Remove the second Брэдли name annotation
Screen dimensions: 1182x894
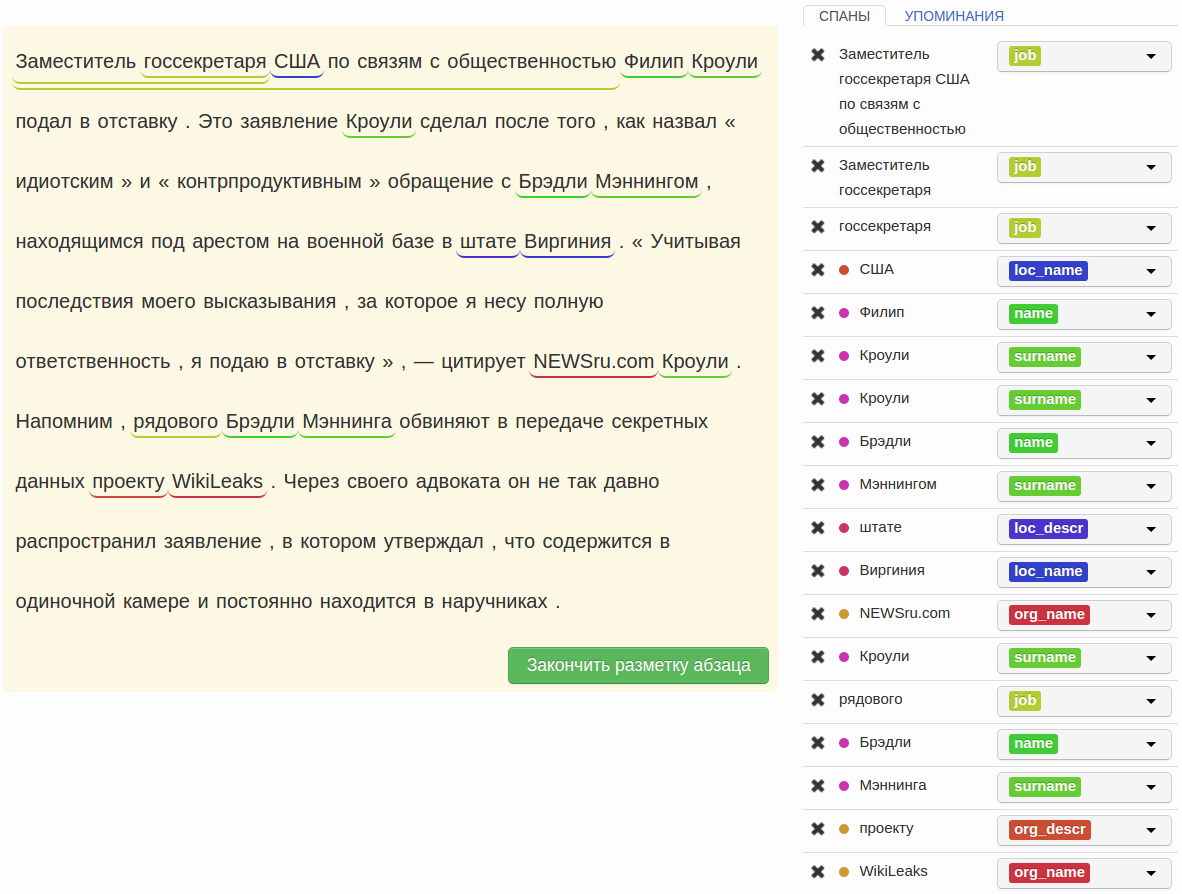pyautogui.click(x=817, y=743)
